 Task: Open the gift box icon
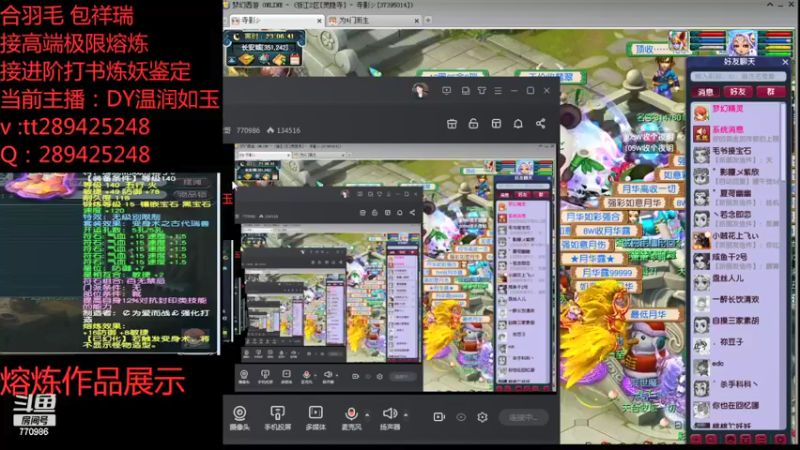(452, 123)
